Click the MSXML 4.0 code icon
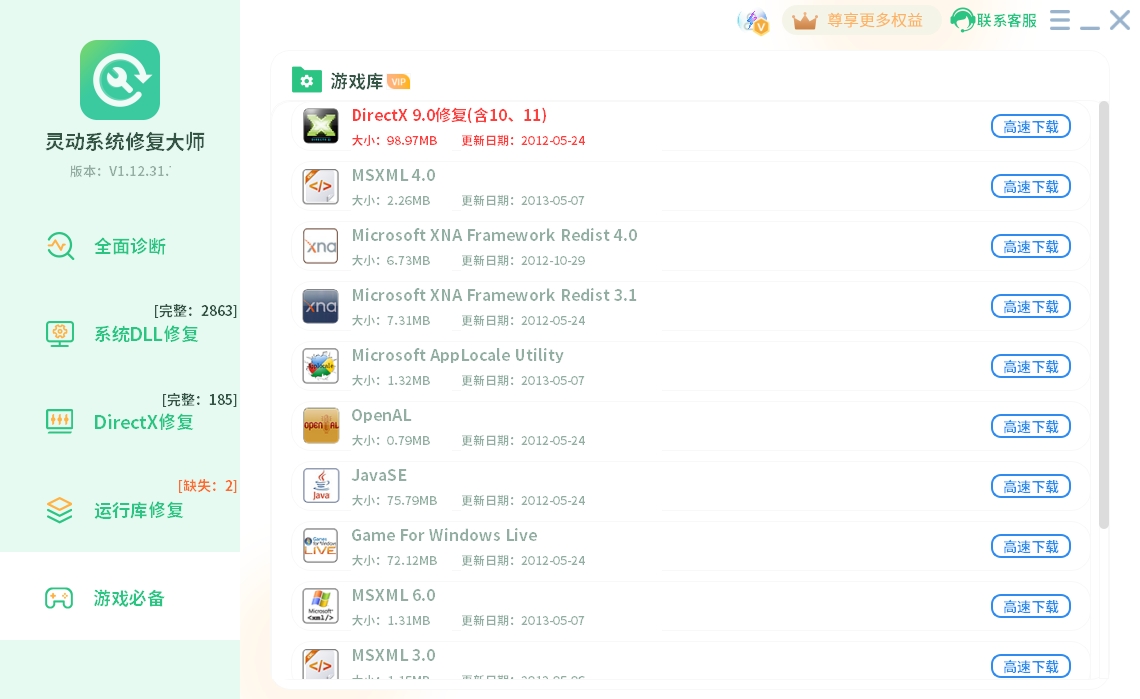The width and height of the screenshot is (1140, 699). [x=321, y=186]
